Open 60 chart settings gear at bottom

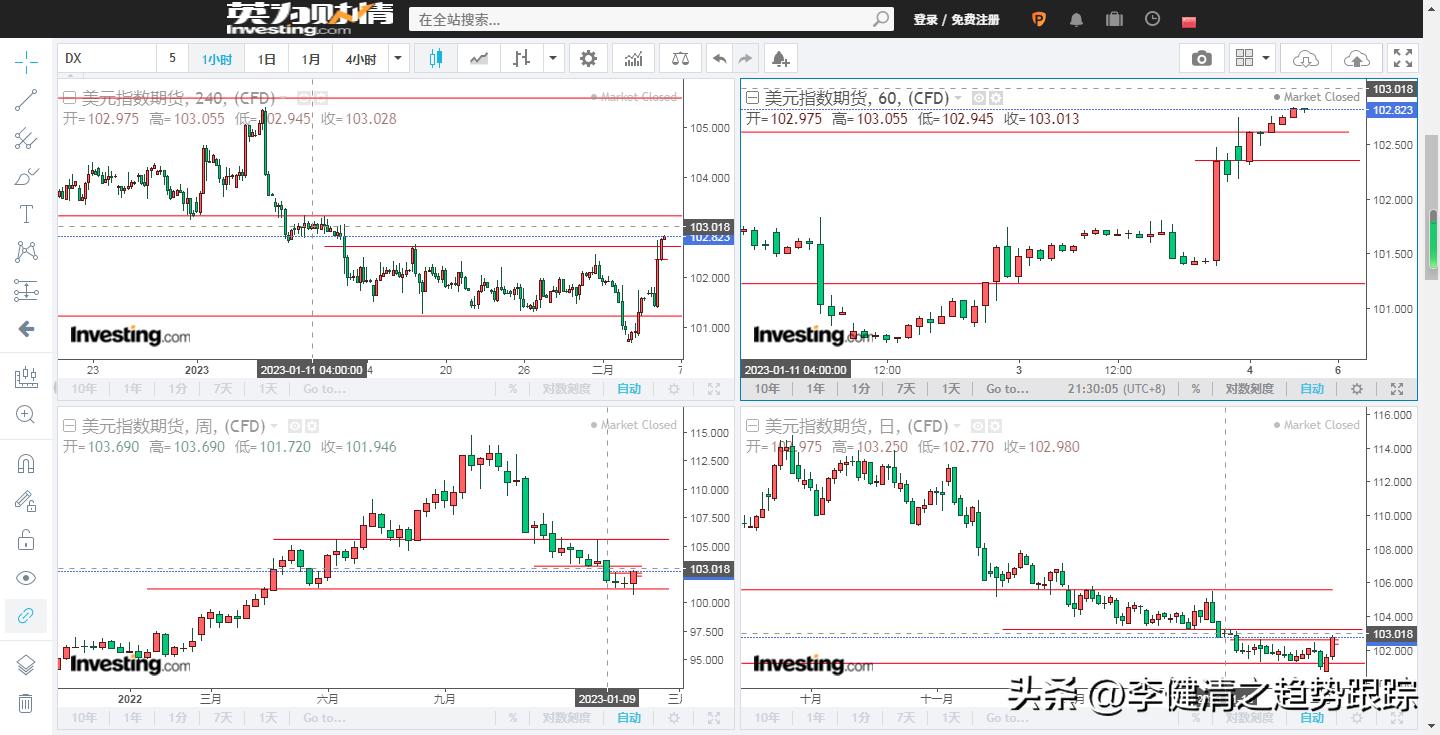pos(1357,389)
